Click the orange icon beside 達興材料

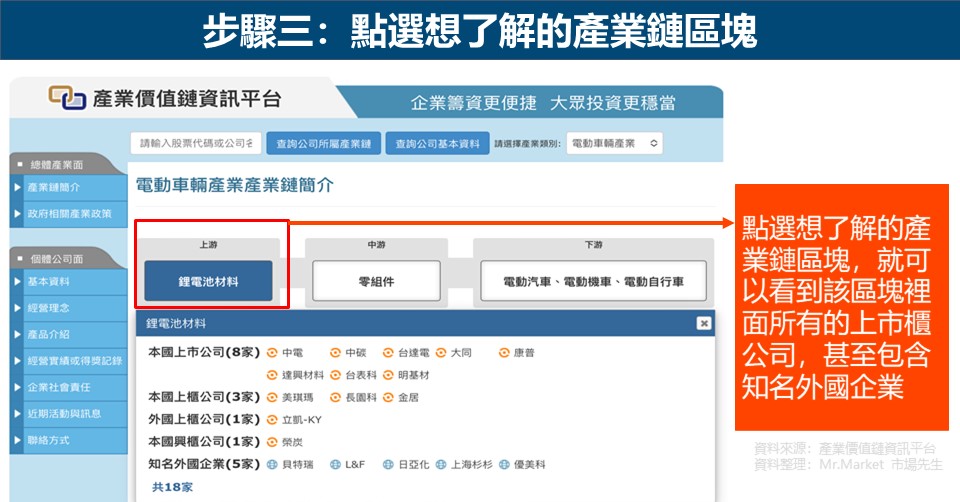click(272, 375)
